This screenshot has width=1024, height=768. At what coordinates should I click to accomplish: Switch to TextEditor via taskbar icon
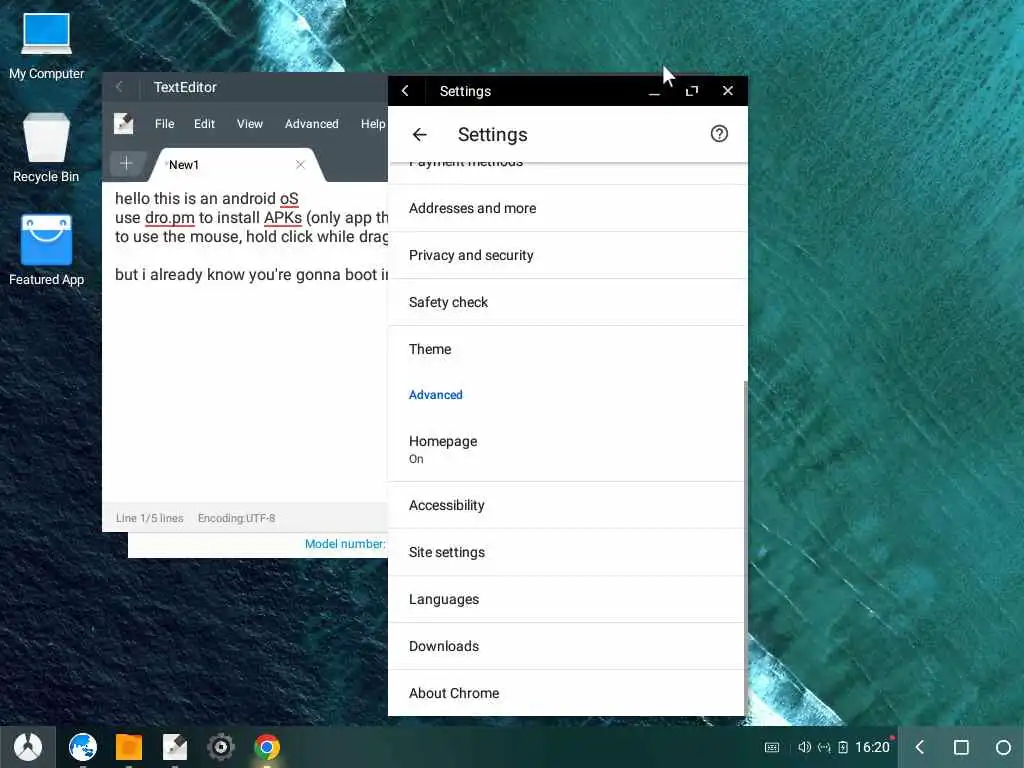click(x=174, y=746)
